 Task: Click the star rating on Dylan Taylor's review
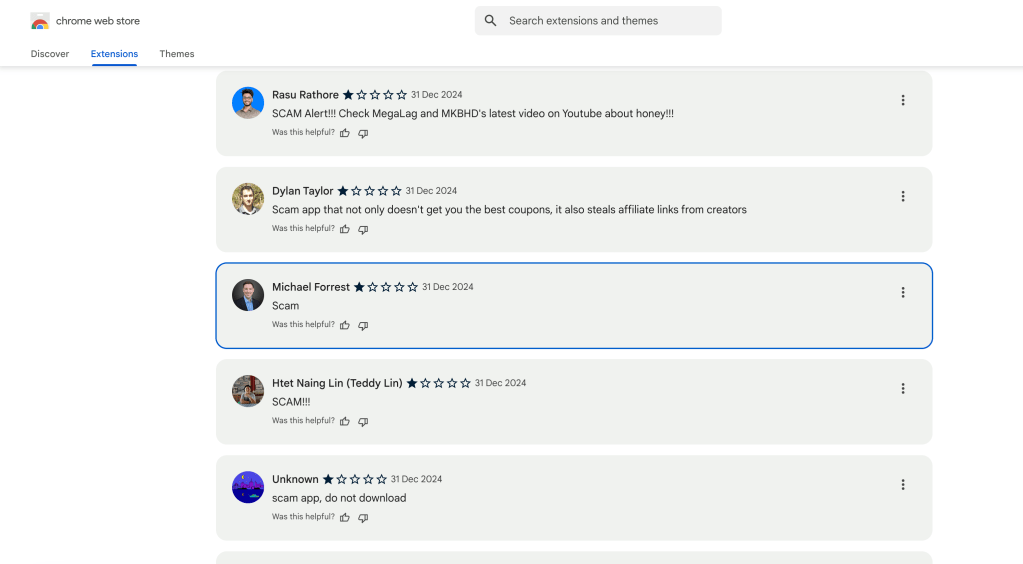(369, 191)
